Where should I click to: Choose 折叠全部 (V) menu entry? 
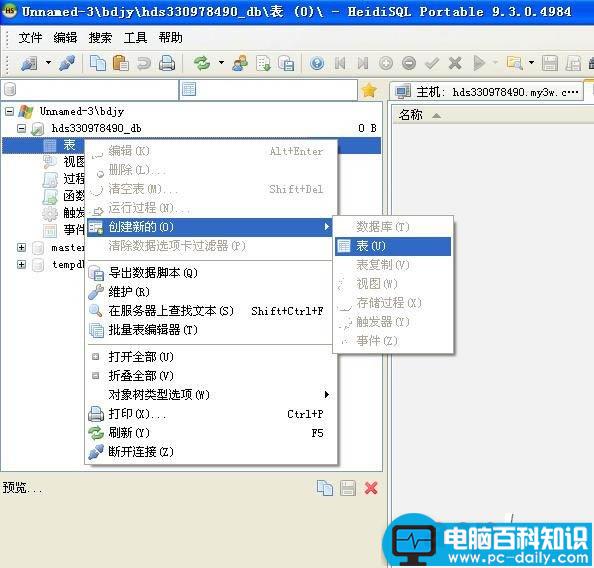(209, 376)
